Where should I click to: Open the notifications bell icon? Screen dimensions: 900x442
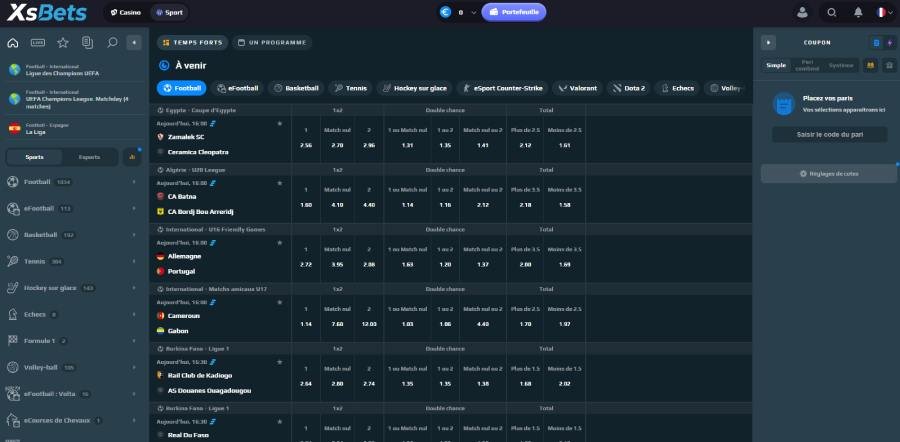click(x=858, y=12)
